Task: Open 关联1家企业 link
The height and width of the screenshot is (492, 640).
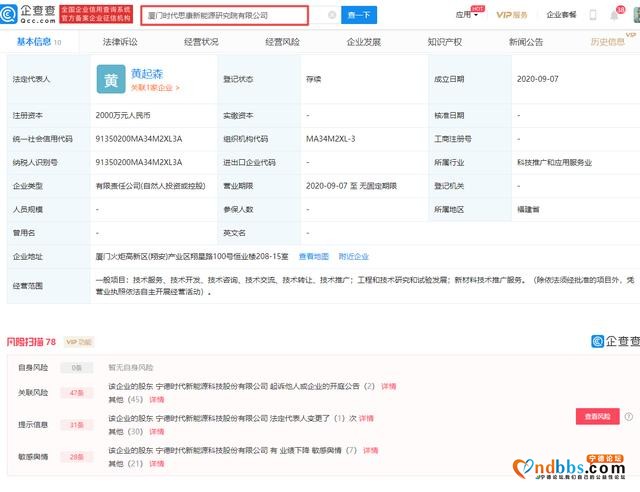Action: click(x=155, y=88)
